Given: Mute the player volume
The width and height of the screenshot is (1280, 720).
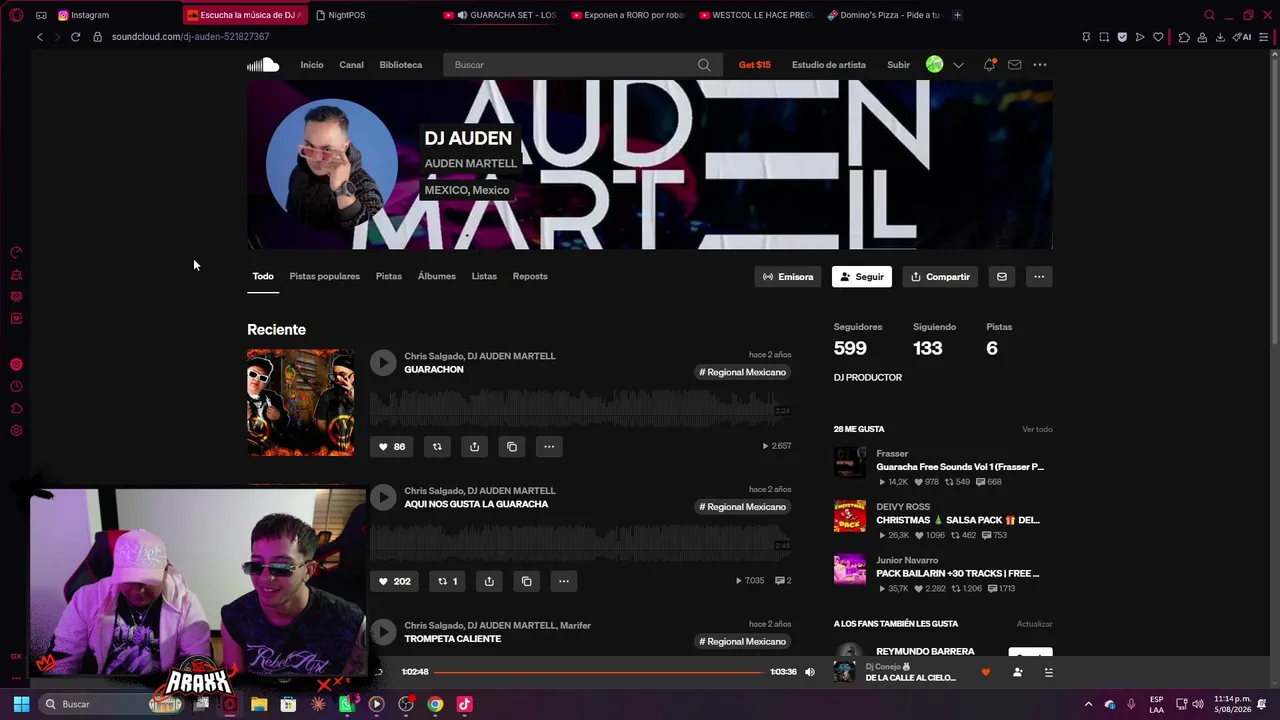Looking at the screenshot, I should (x=810, y=672).
